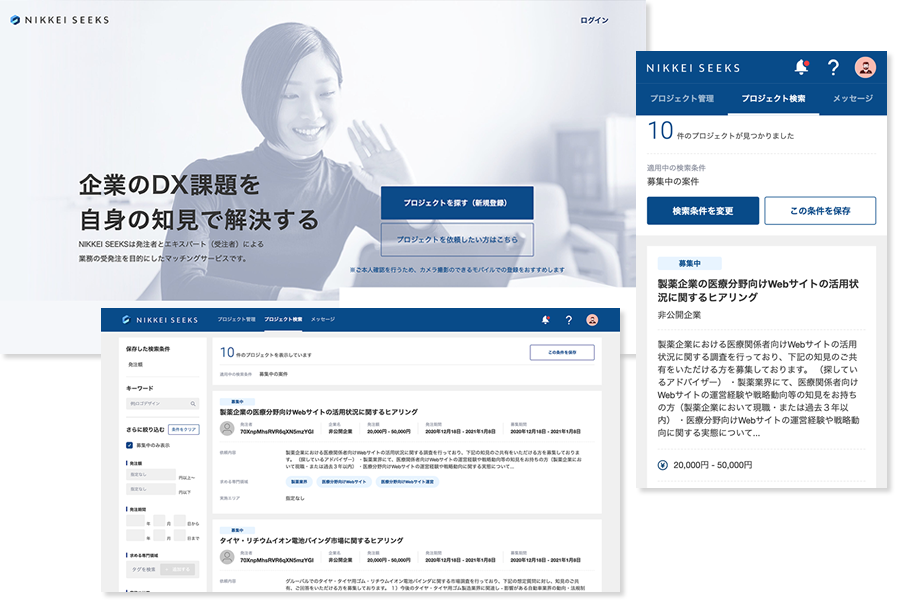Toggle the 募集中のみ表示 checkbox
This screenshot has width=900, height=600.
point(129,444)
